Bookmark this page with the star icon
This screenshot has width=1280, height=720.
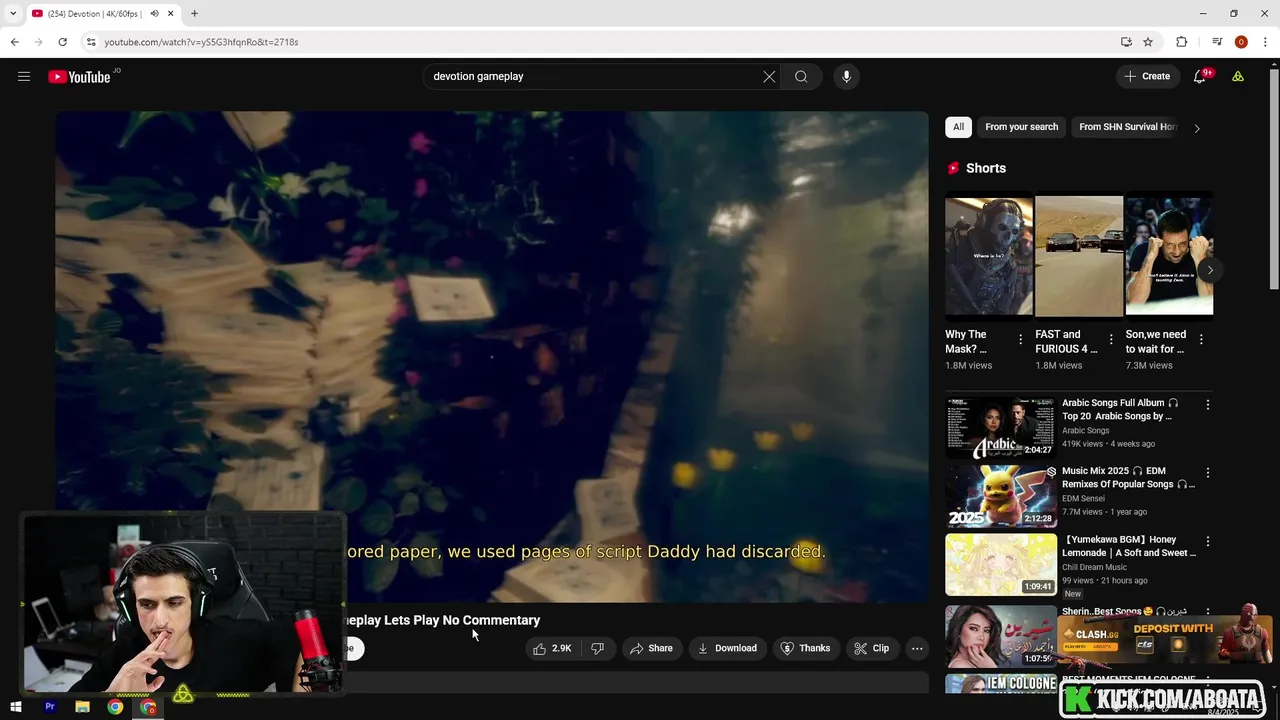[1148, 42]
